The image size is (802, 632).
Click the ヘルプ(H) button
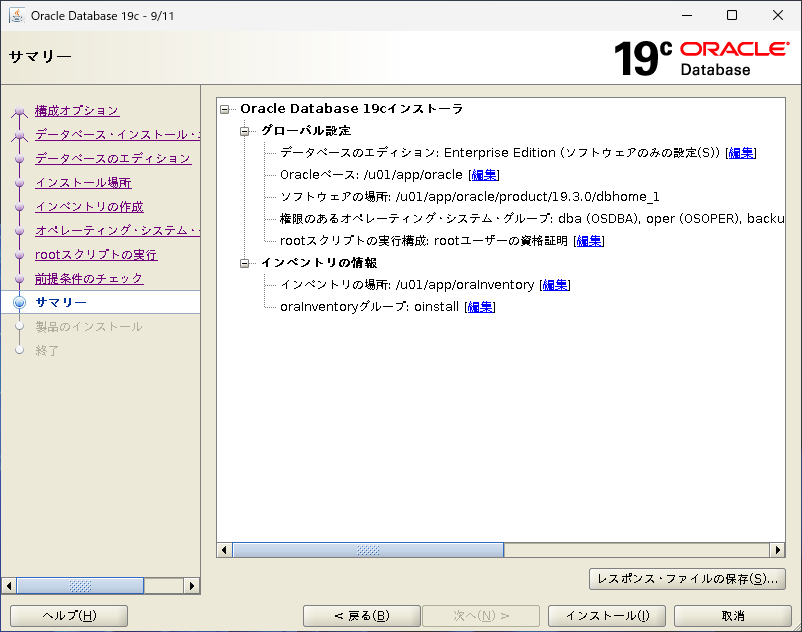click(x=69, y=616)
